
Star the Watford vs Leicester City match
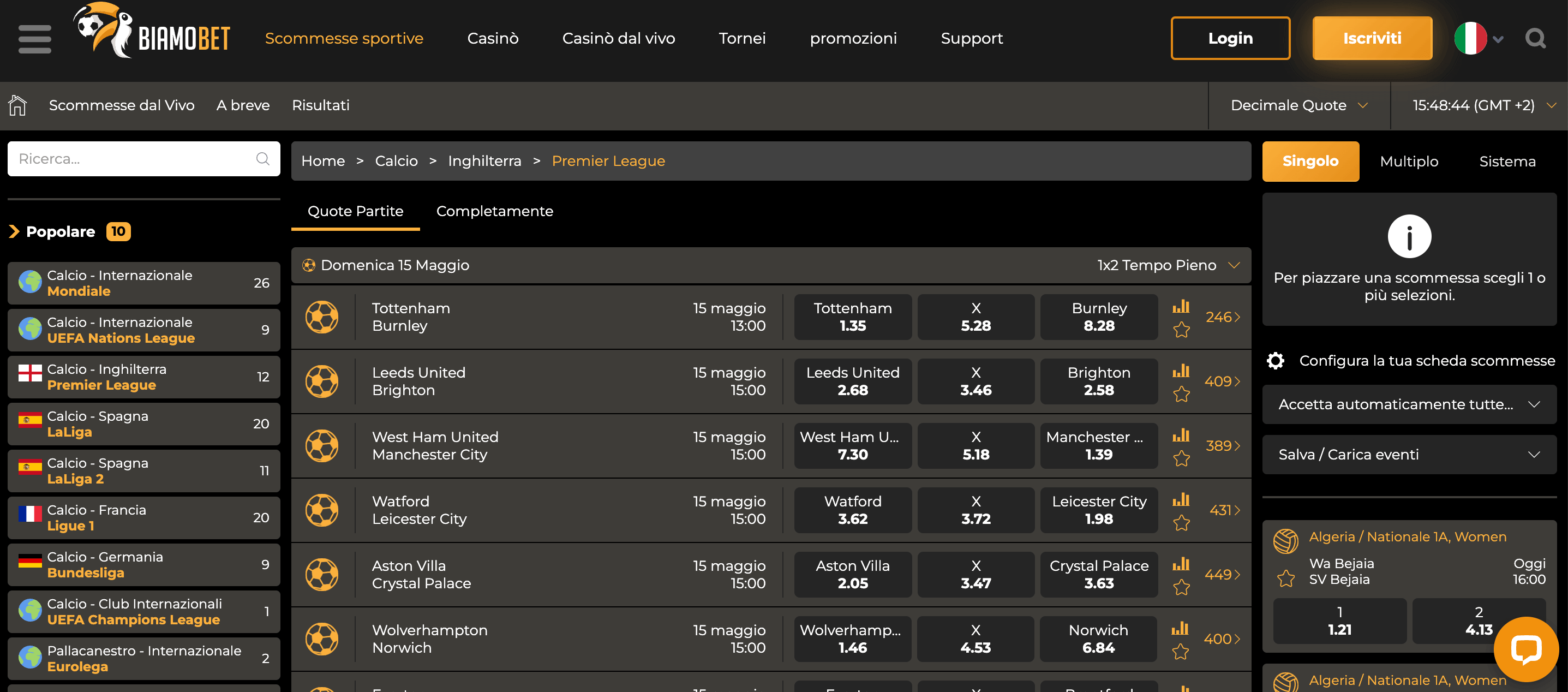1182,523
